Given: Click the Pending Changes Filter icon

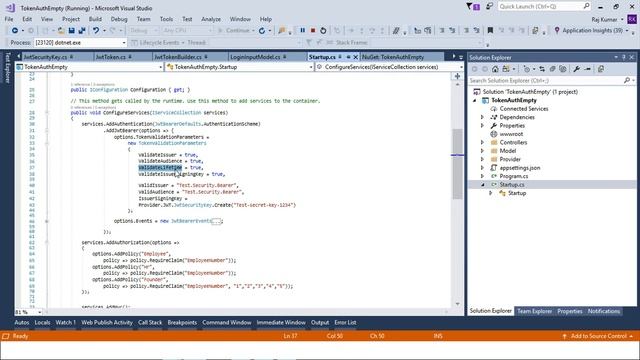Looking at the screenshot, I should click(x=527, y=69).
